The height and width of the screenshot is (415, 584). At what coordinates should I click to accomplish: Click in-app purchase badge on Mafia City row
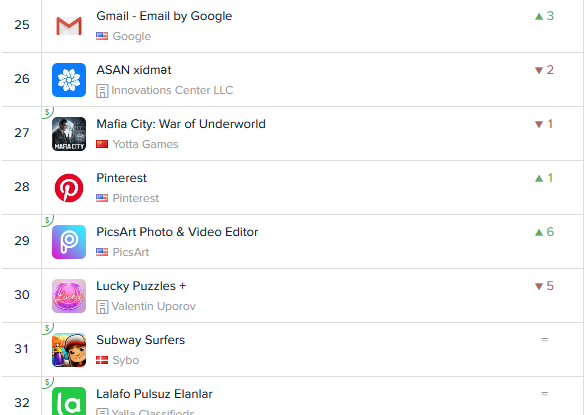pos(47,112)
